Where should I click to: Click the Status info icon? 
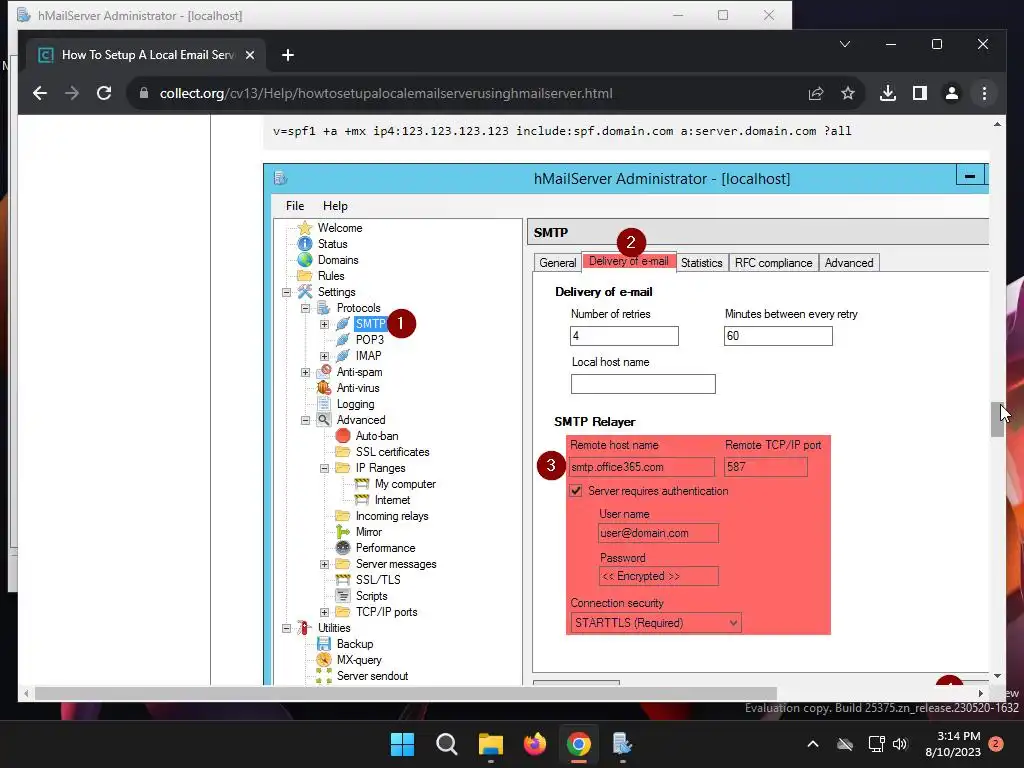[x=305, y=244]
